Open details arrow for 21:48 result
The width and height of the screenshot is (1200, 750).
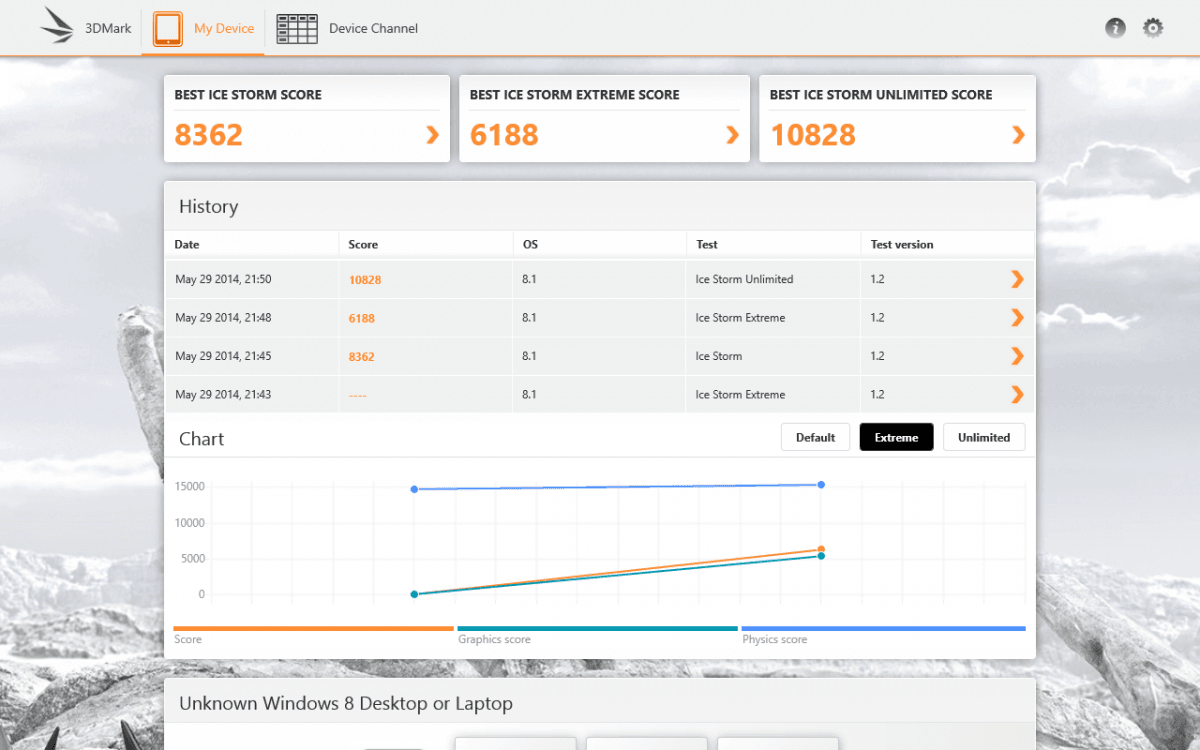pyautogui.click(x=1017, y=318)
